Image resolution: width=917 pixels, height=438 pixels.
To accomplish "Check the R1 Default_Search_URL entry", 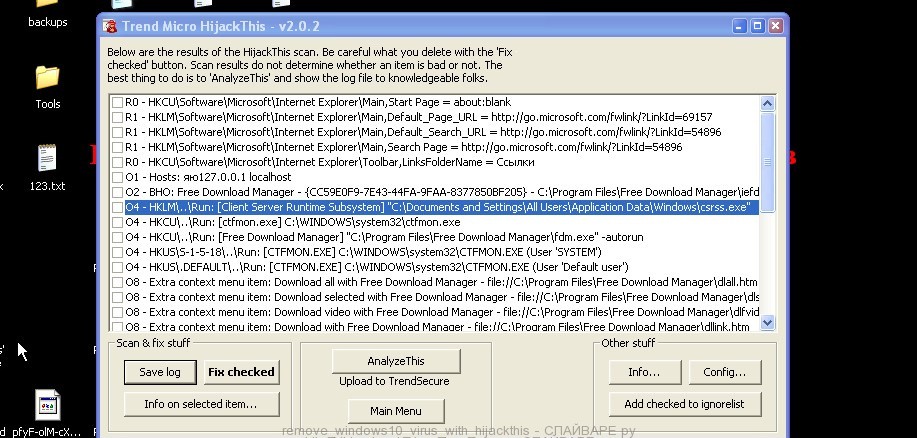I will pyautogui.click(x=118, y=132).
